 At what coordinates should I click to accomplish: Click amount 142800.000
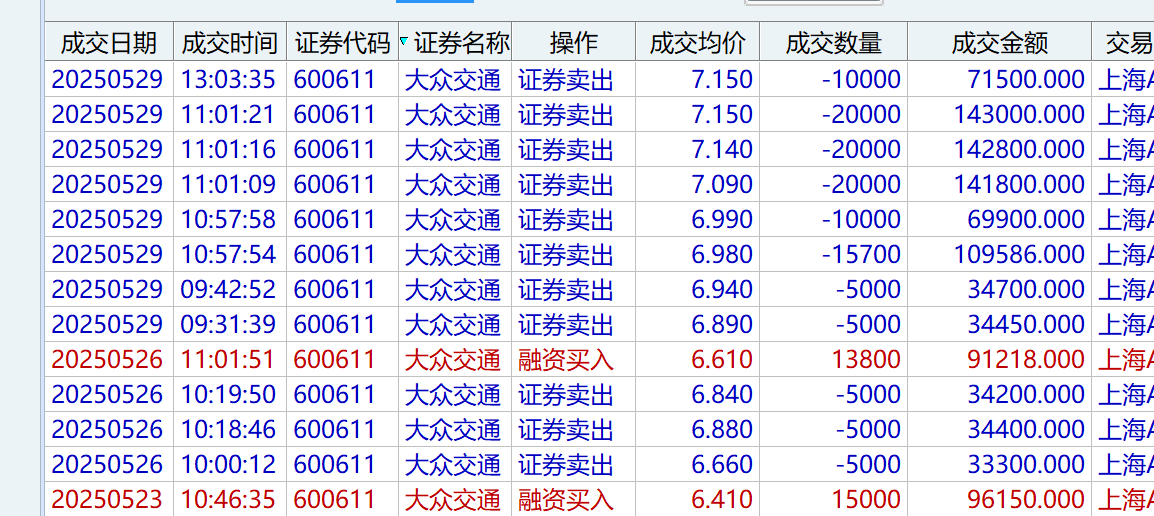[1019, 149]
